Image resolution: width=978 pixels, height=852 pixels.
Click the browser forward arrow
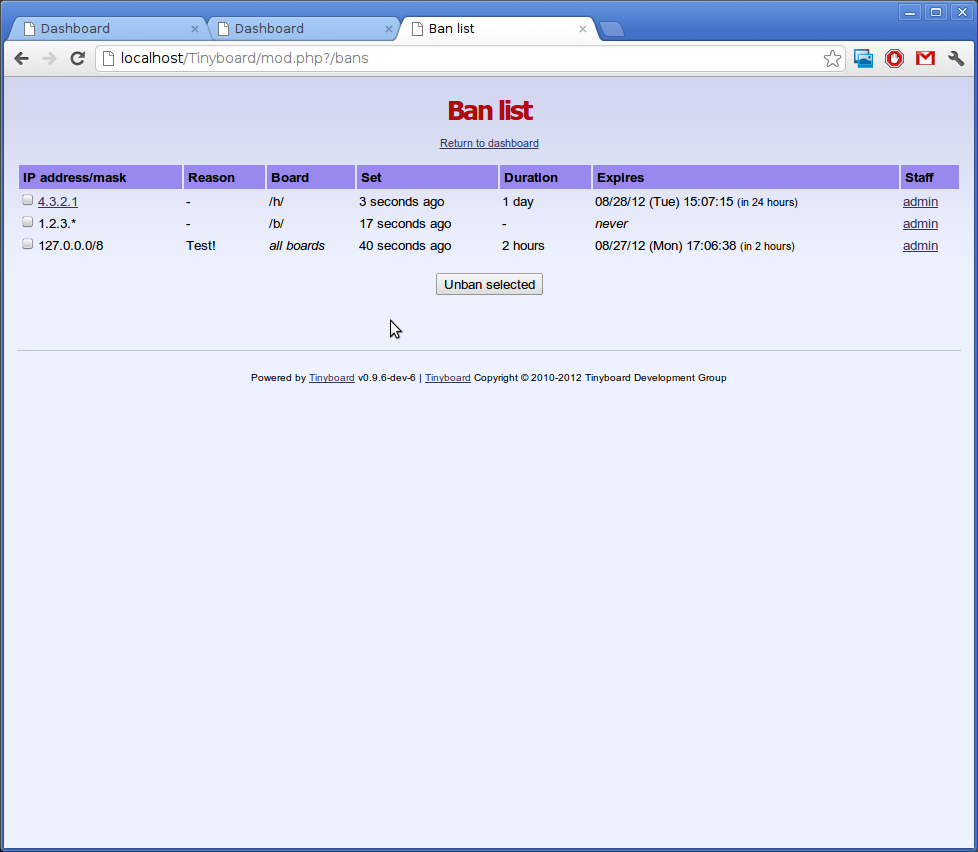49,59
